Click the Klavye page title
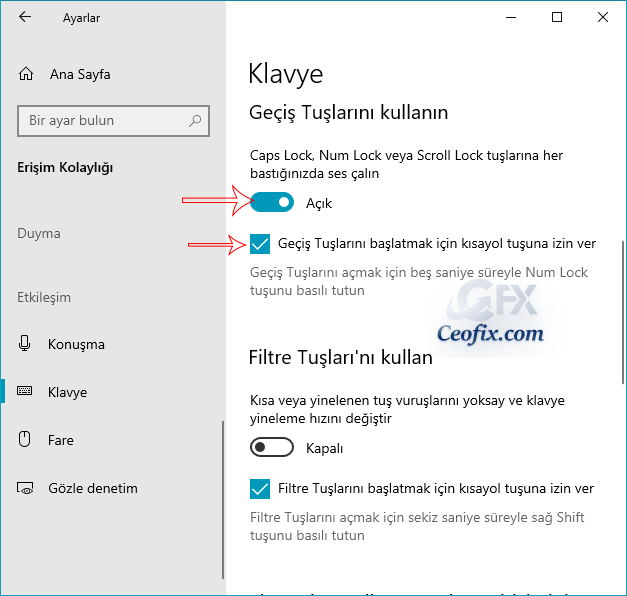This screenshot has width=627, height=596. click(286, 74)
